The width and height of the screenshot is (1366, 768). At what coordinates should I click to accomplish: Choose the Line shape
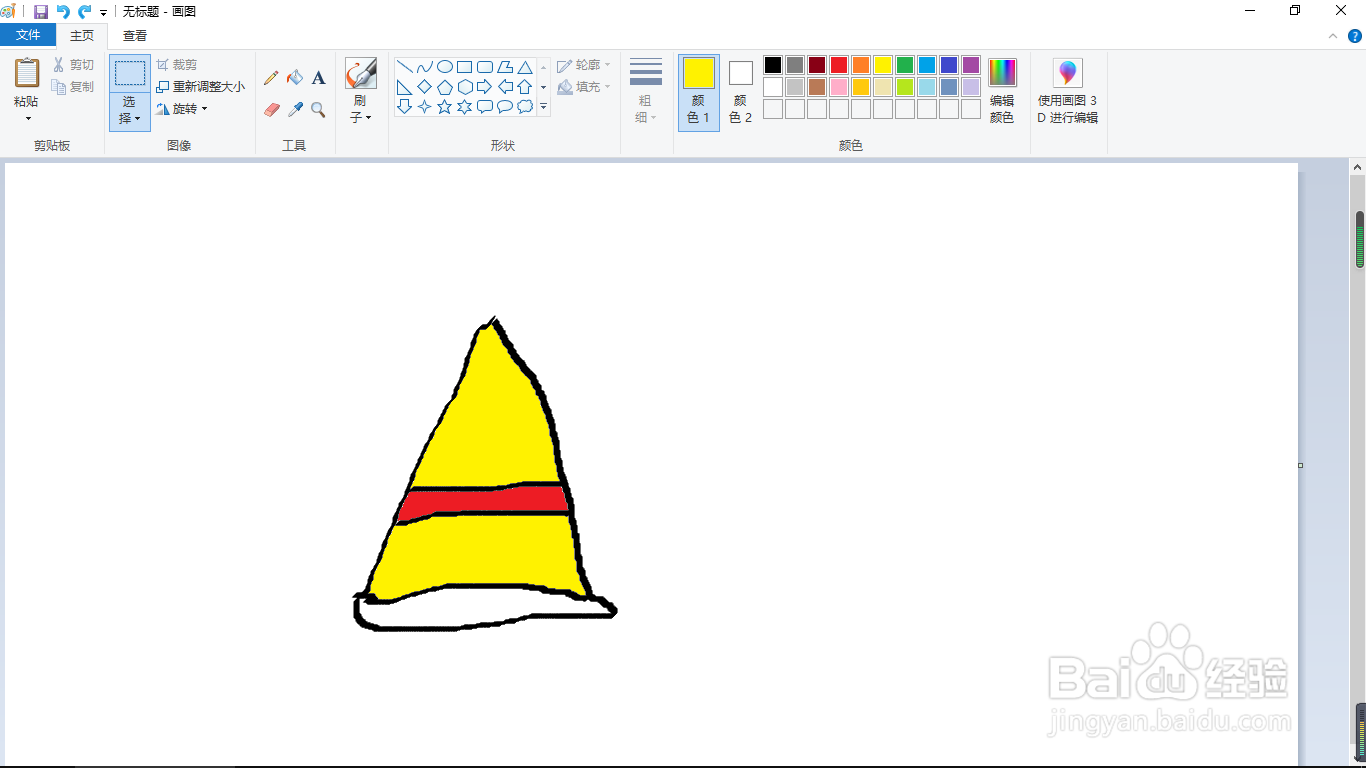pyautogui.click(x=405, y=67)
